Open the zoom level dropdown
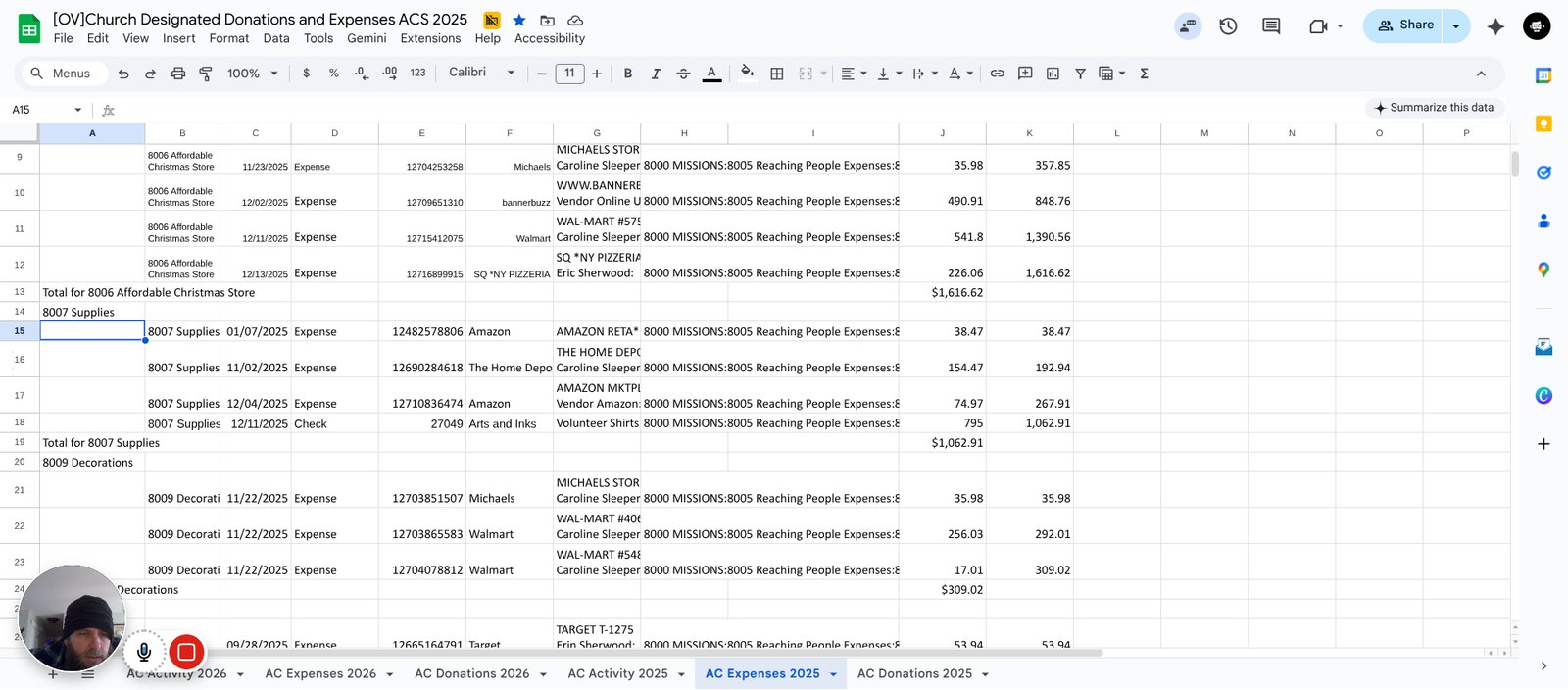1568x690 pixels. point(254,74)
